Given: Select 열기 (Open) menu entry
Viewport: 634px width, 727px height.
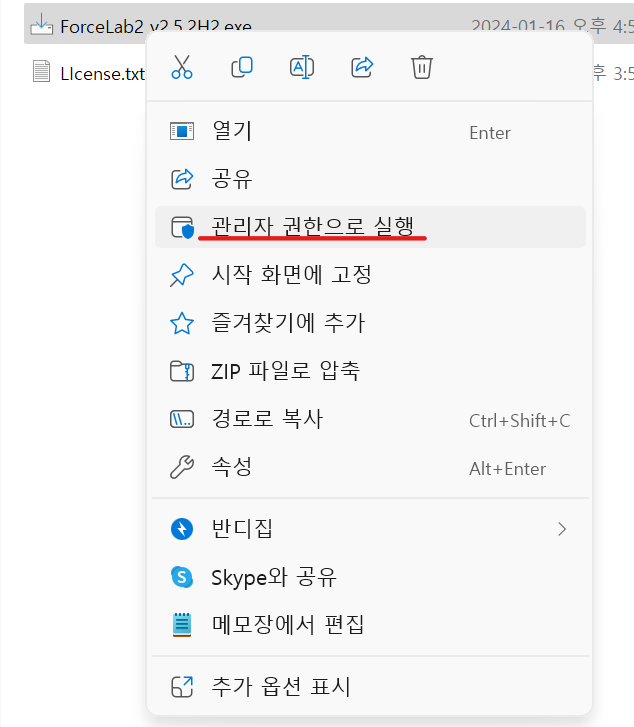Looking at the screenshot, I should [x=370, y=132].
